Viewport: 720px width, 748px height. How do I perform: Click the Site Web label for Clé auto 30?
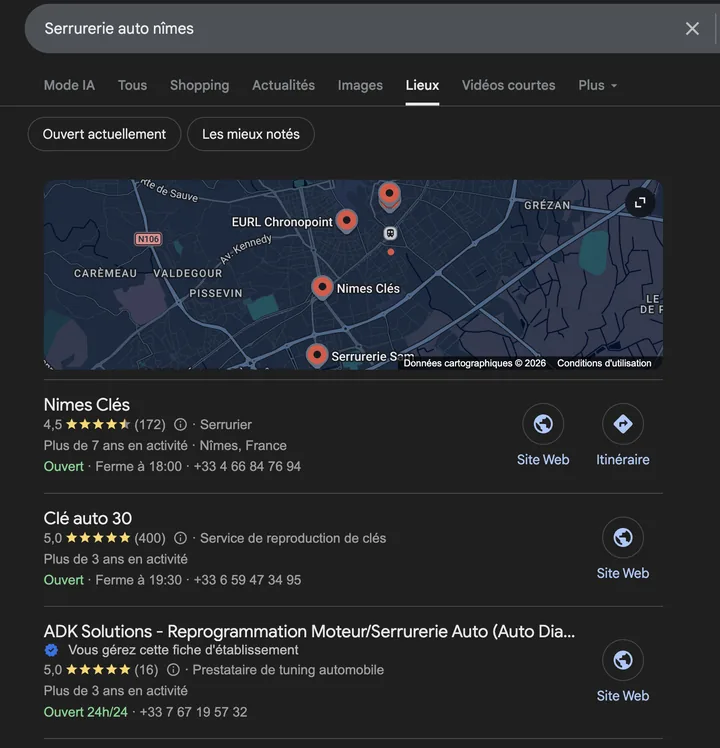point(623,573)
